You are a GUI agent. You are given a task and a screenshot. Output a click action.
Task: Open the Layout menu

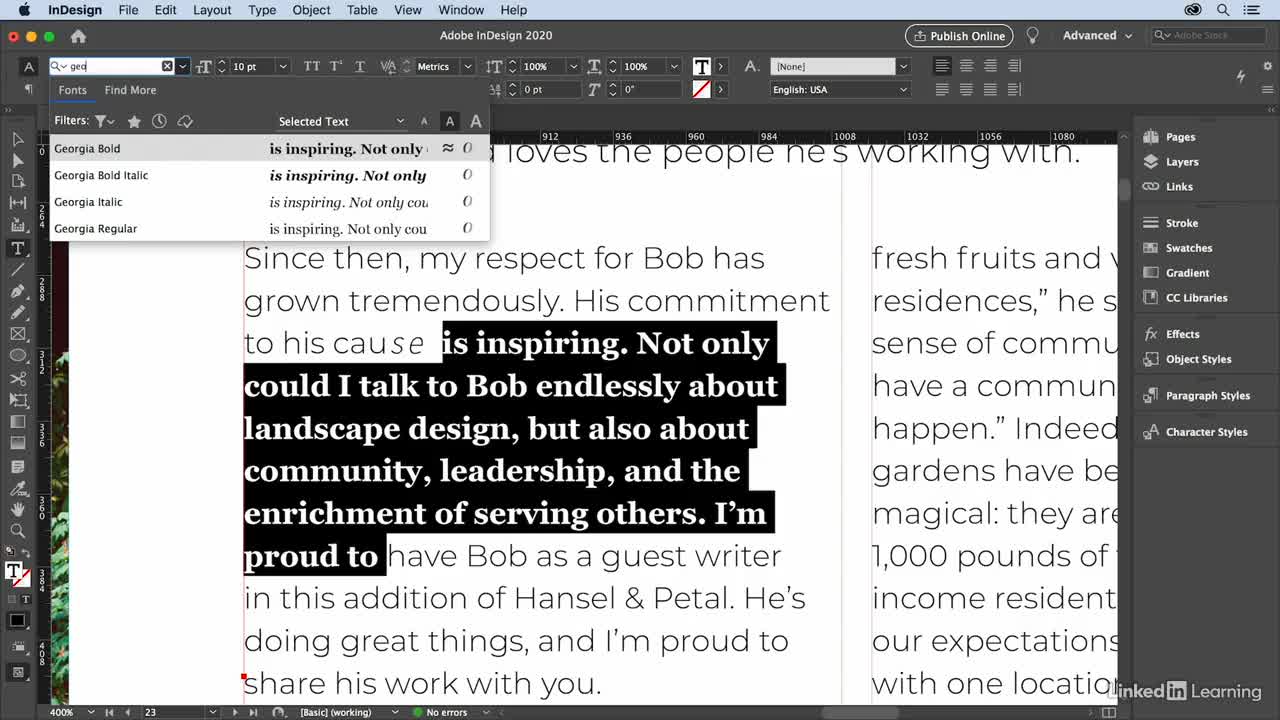212,10
